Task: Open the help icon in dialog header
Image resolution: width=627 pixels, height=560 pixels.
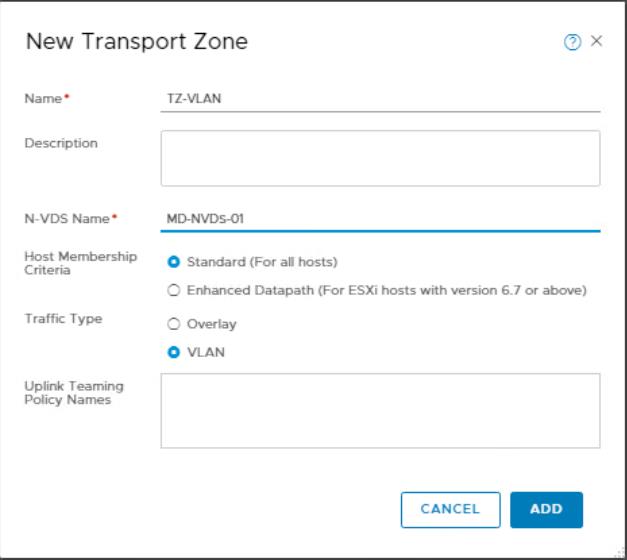Action: click(572, 42)
